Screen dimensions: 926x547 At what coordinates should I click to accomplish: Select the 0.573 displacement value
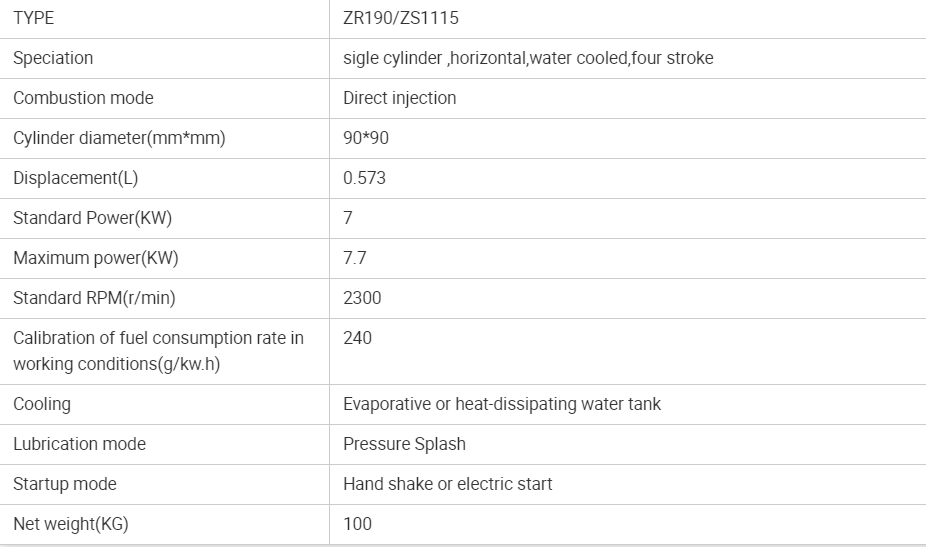pos(364,178)
